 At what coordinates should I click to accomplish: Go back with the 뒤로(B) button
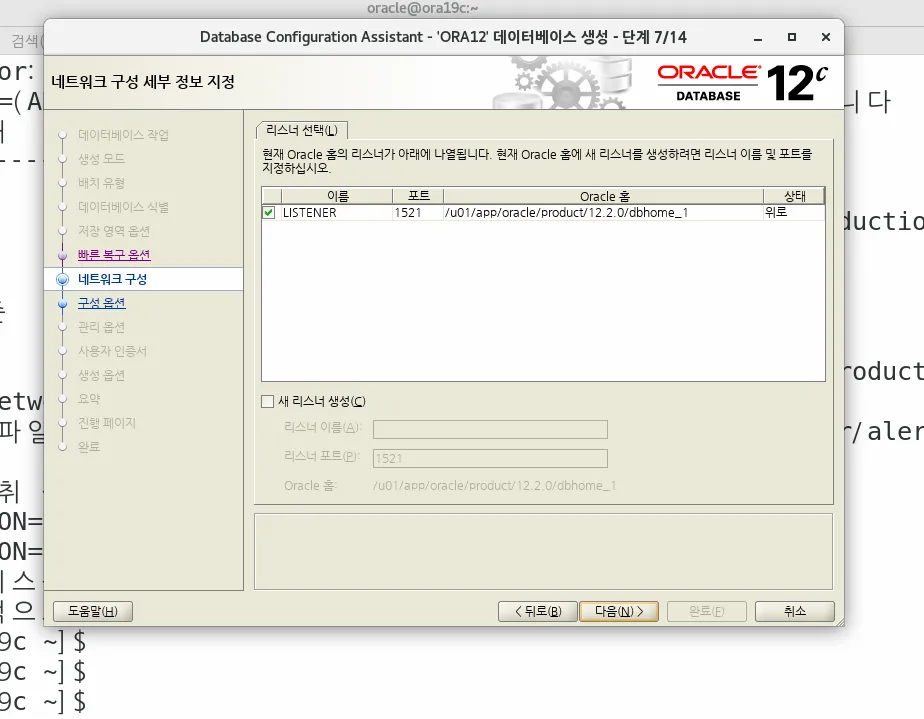[537, 611]
